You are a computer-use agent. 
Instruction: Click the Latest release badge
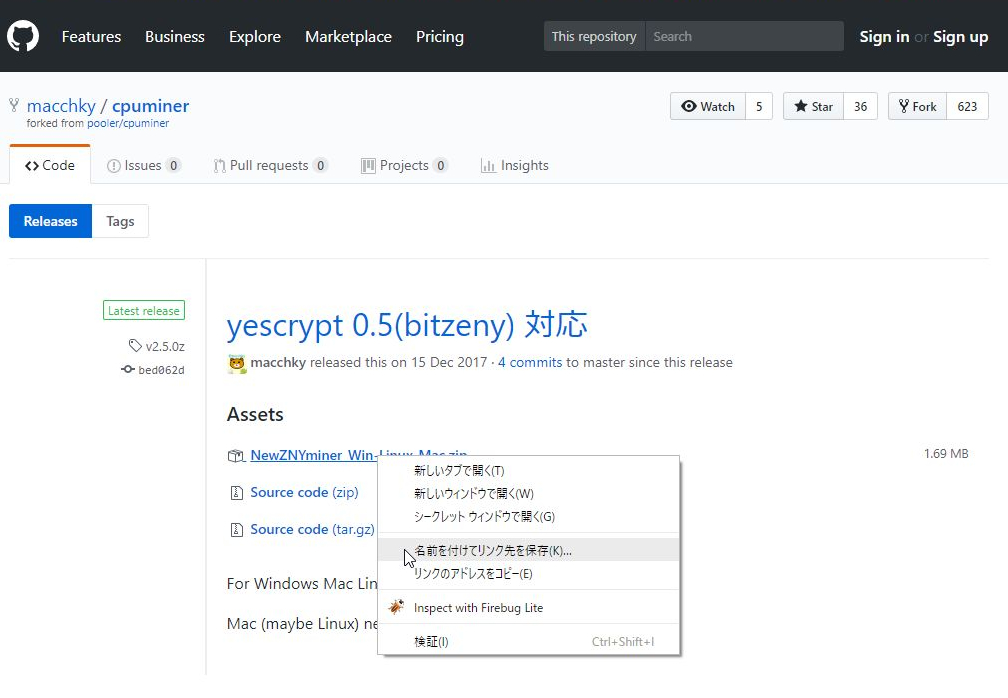pyautogui.click(x=144, y=310)
